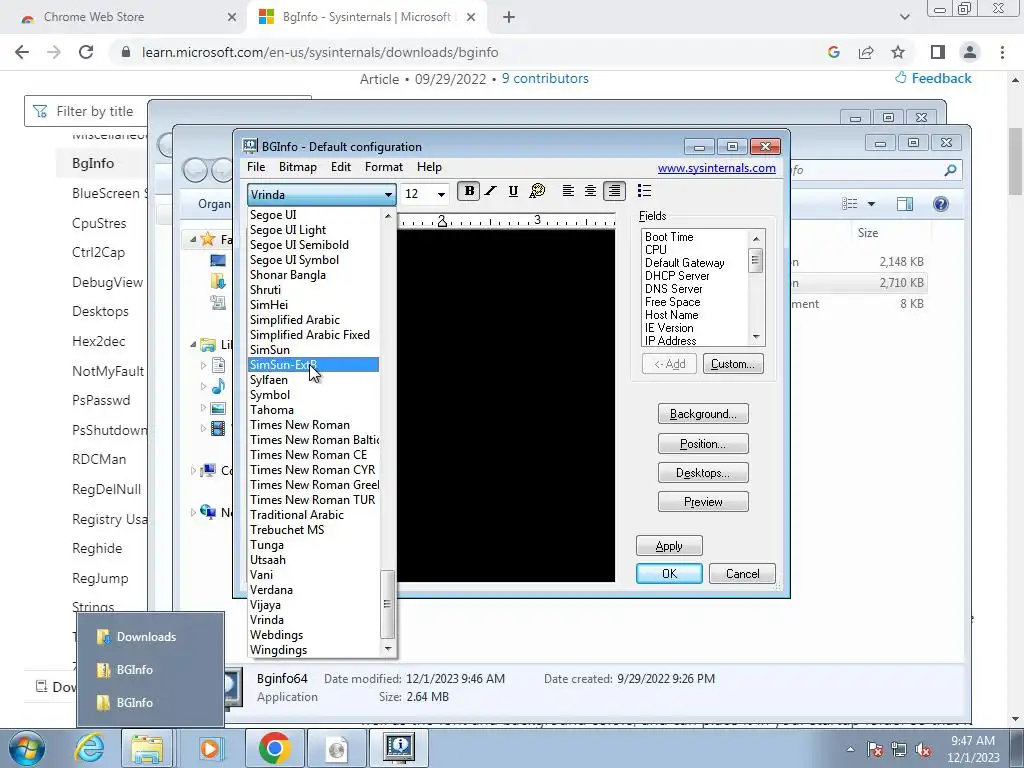The height and width of the screenshot is (768, 1024).
Task: Click Filter by title input
Action: pyautogui.click(x=95, y=112)
